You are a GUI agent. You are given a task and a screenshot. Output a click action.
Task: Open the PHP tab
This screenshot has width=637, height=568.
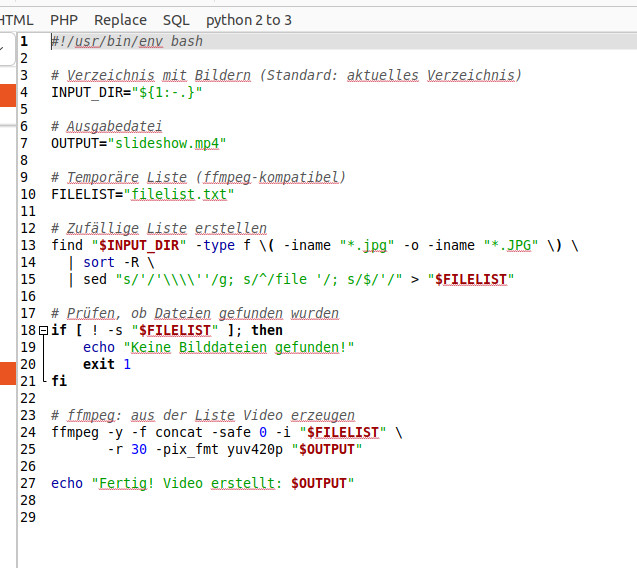[64, 20]
